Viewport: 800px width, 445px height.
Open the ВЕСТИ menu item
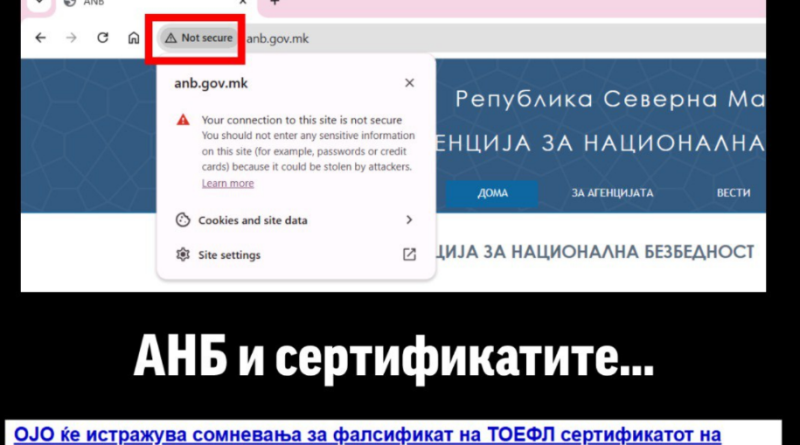coord(733,193)
